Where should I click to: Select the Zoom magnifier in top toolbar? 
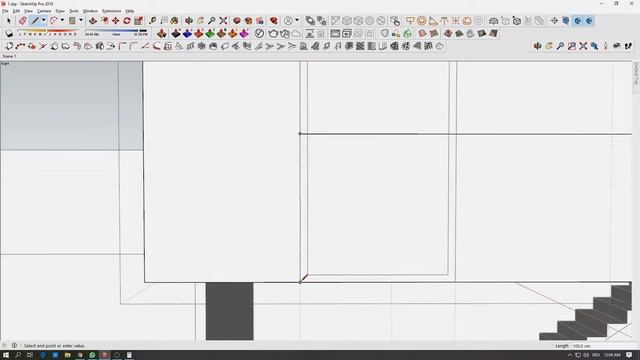(x=212, y=20)
